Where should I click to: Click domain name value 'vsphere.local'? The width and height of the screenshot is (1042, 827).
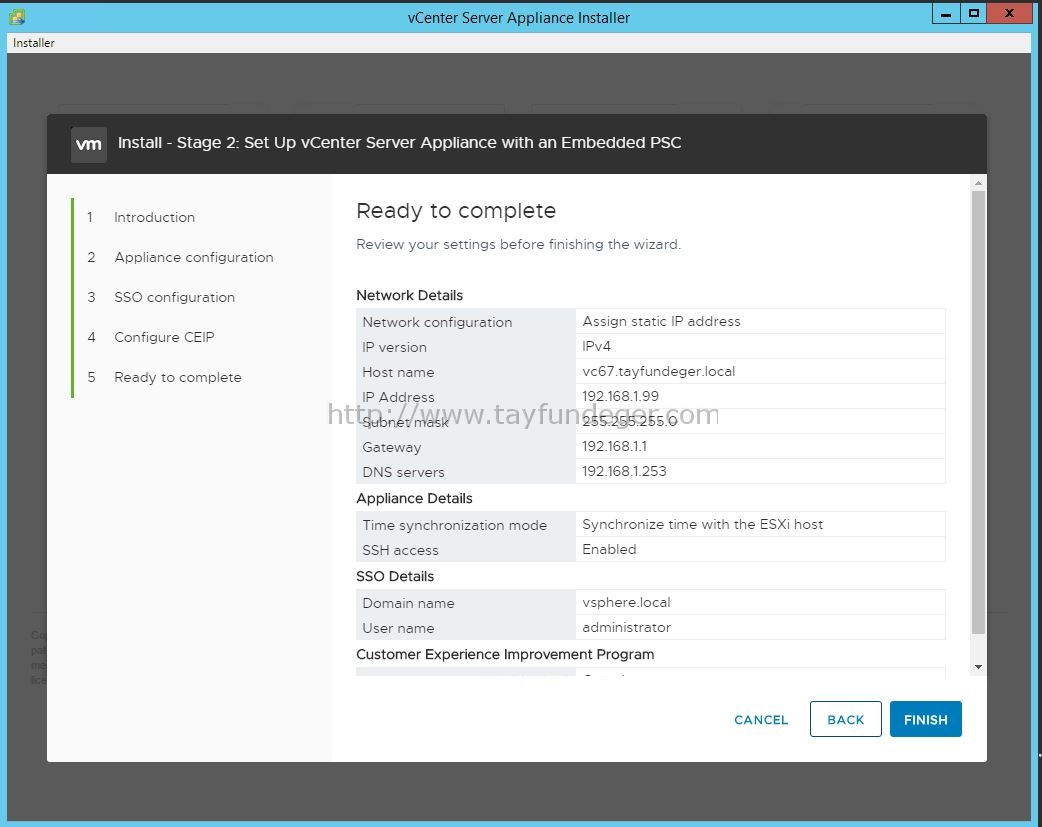click(626, 602)
